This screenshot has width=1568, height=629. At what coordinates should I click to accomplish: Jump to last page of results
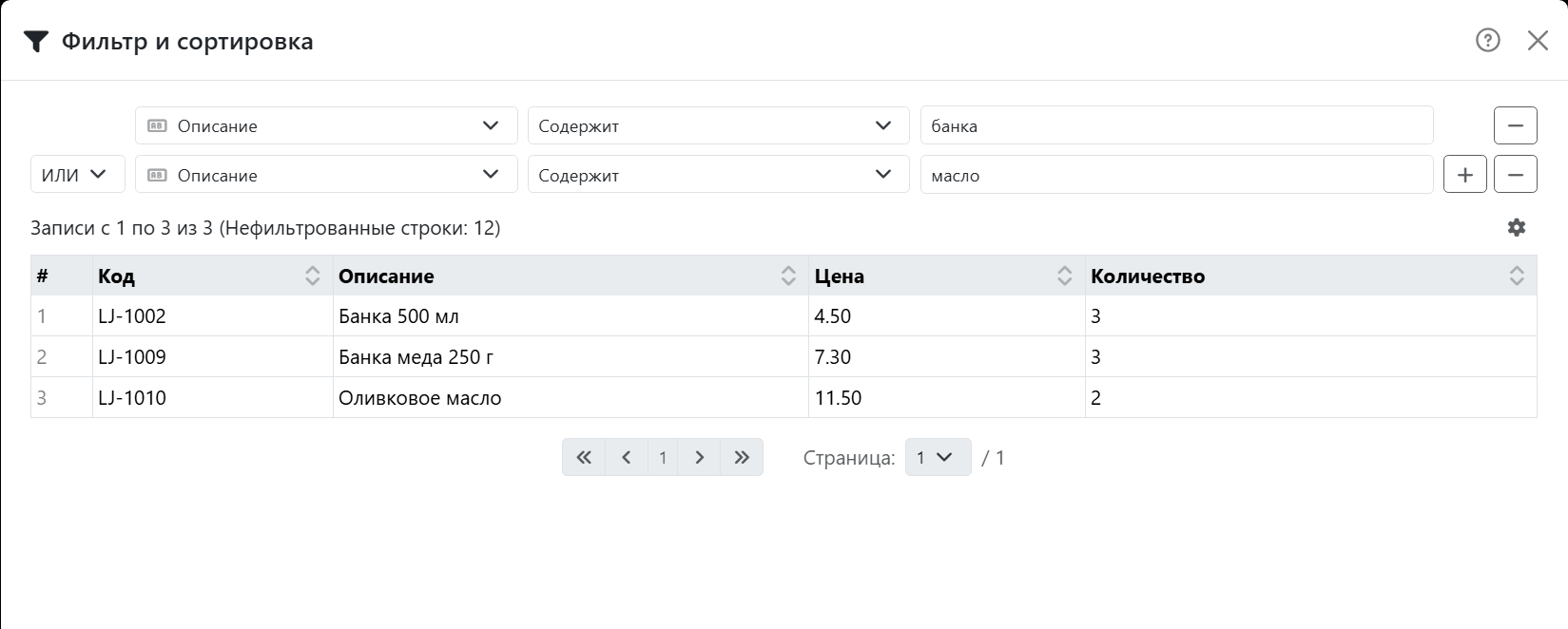point(742,457)
